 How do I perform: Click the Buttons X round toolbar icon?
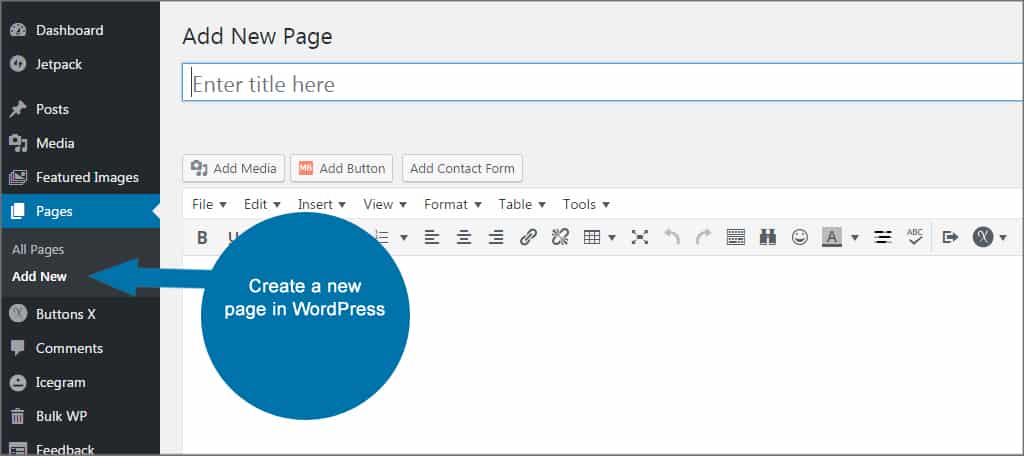pos(983,237)
